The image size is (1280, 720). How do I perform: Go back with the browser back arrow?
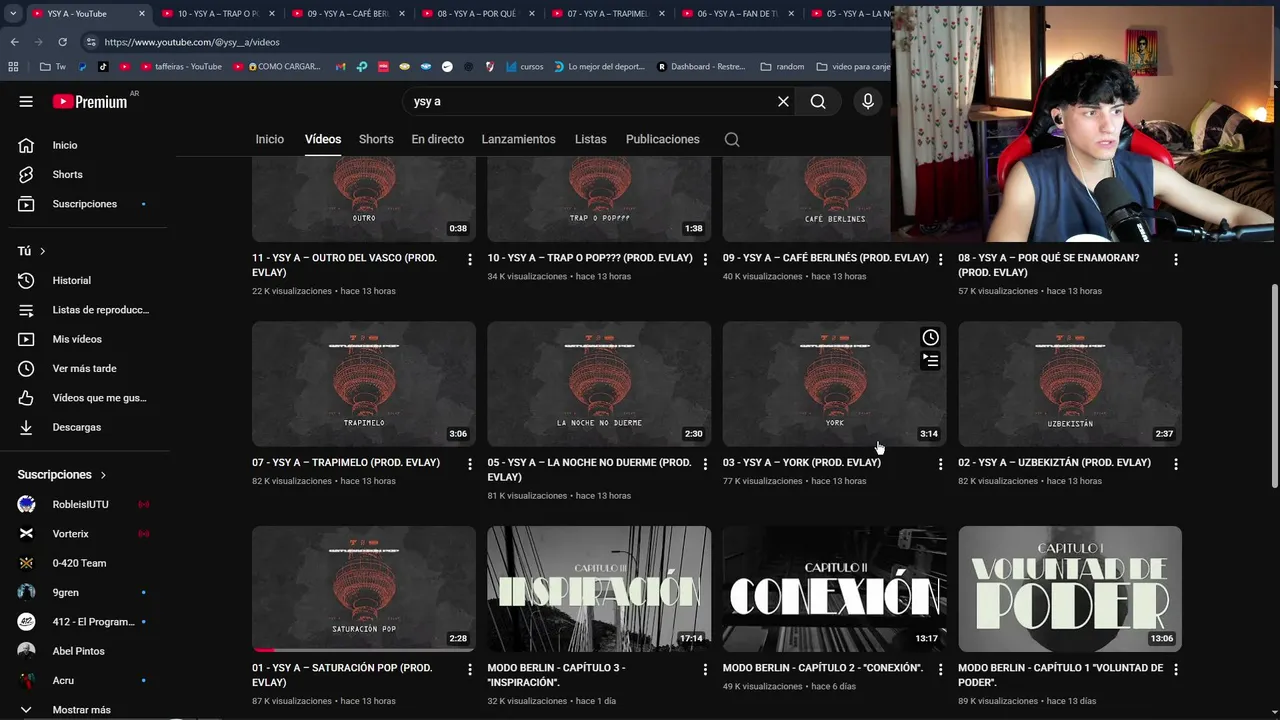point(14,42)
